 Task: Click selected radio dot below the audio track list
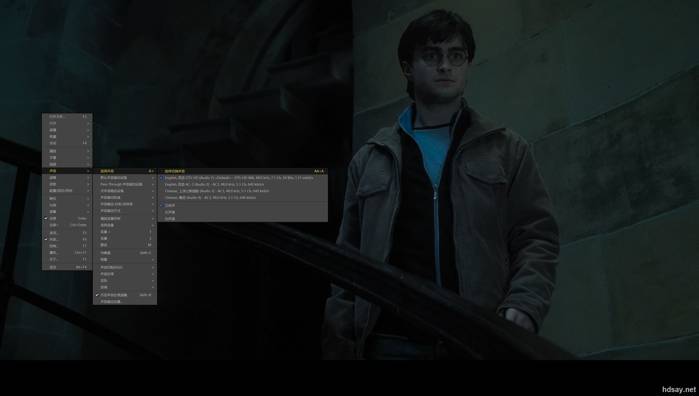[x=162, y=206]
